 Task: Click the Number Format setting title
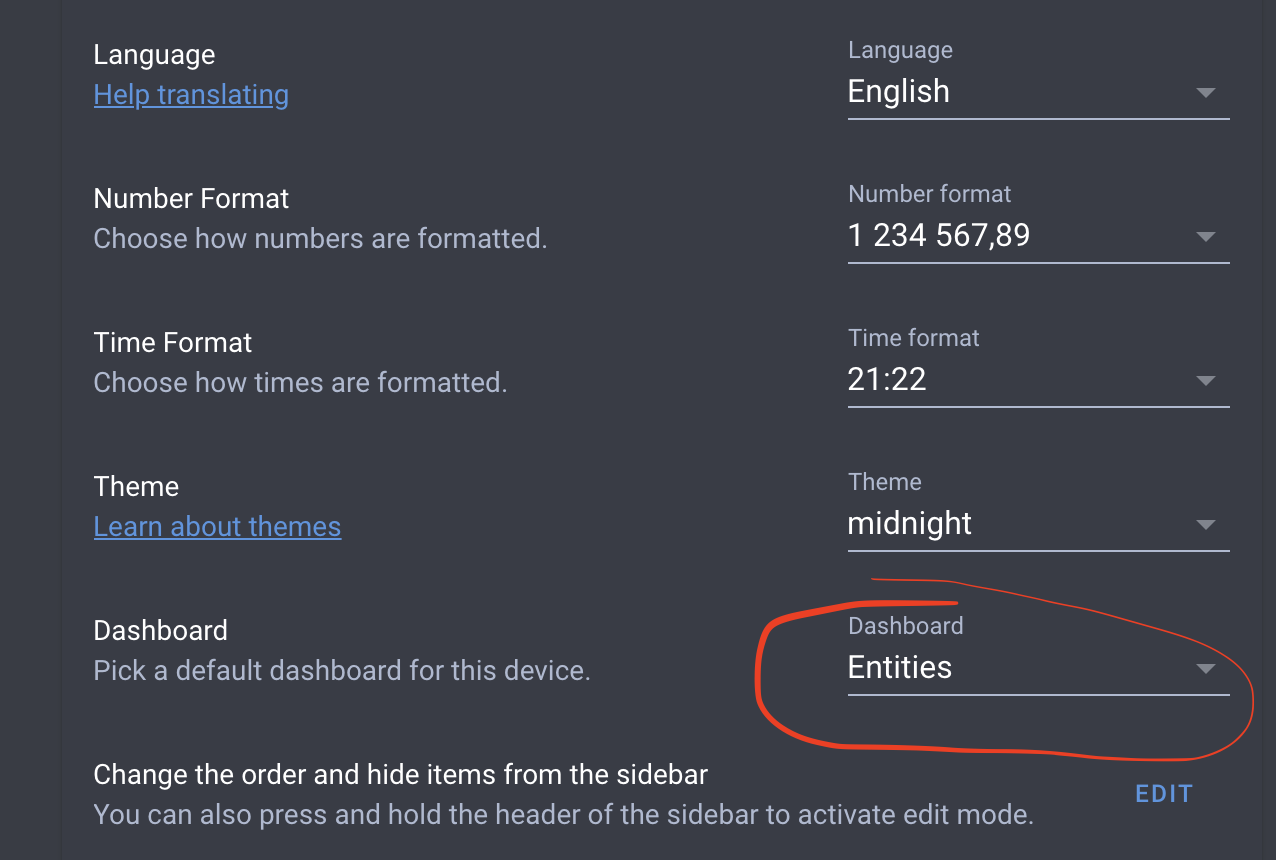tap(191, 198)
